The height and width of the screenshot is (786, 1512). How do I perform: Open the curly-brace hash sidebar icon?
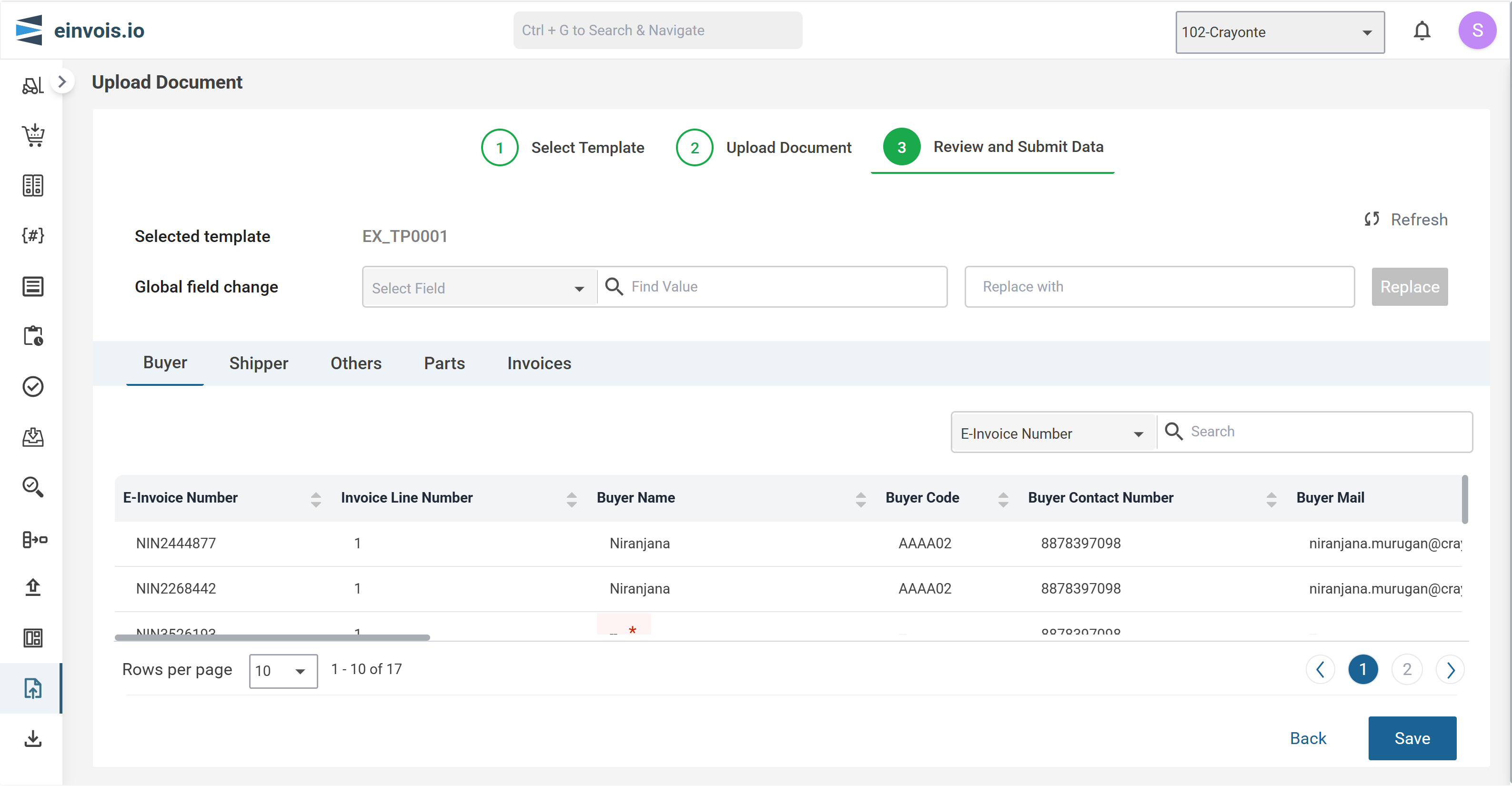33,235
